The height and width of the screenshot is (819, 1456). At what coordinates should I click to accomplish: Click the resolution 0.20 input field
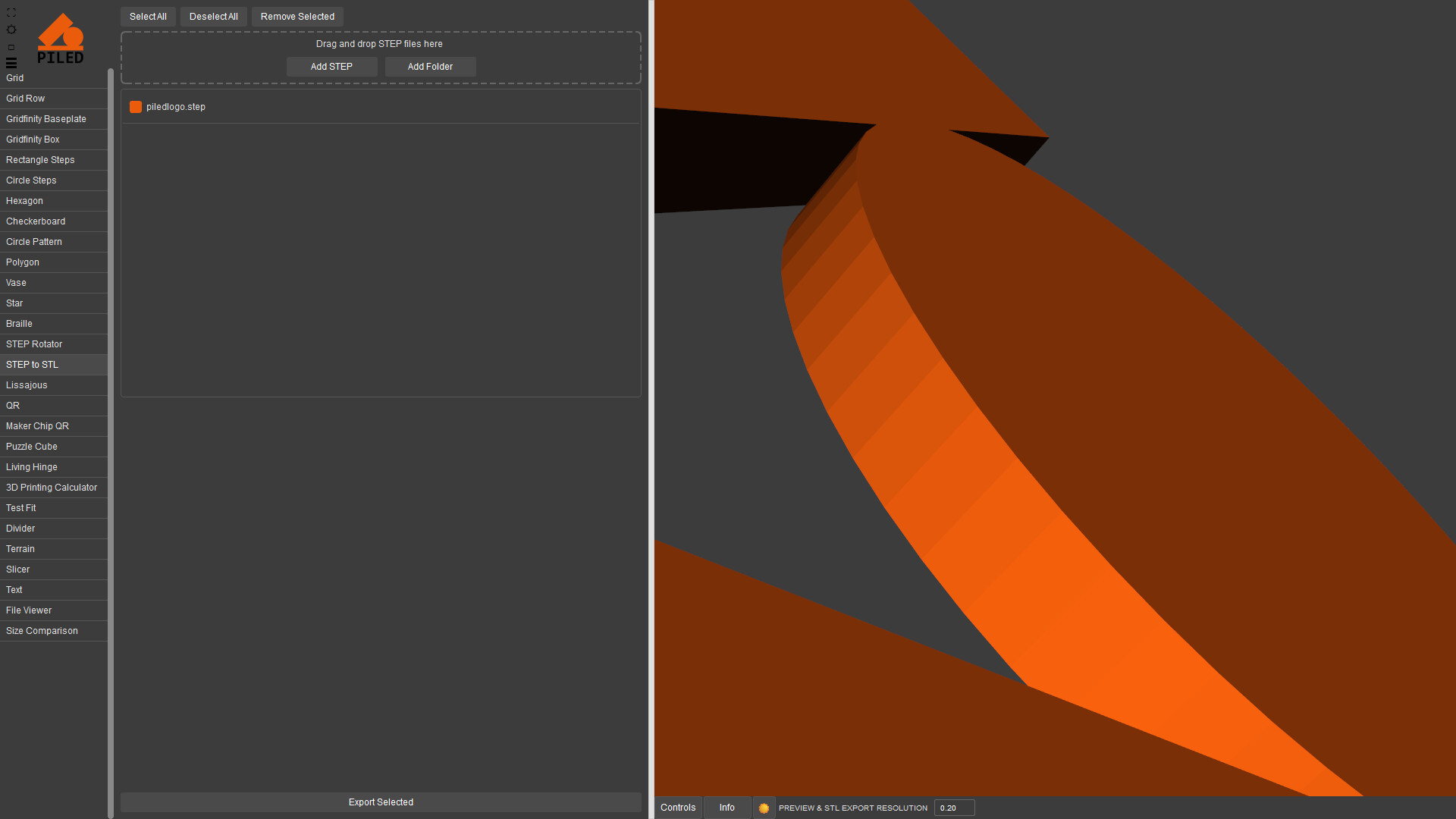click(x=953, y=808)
